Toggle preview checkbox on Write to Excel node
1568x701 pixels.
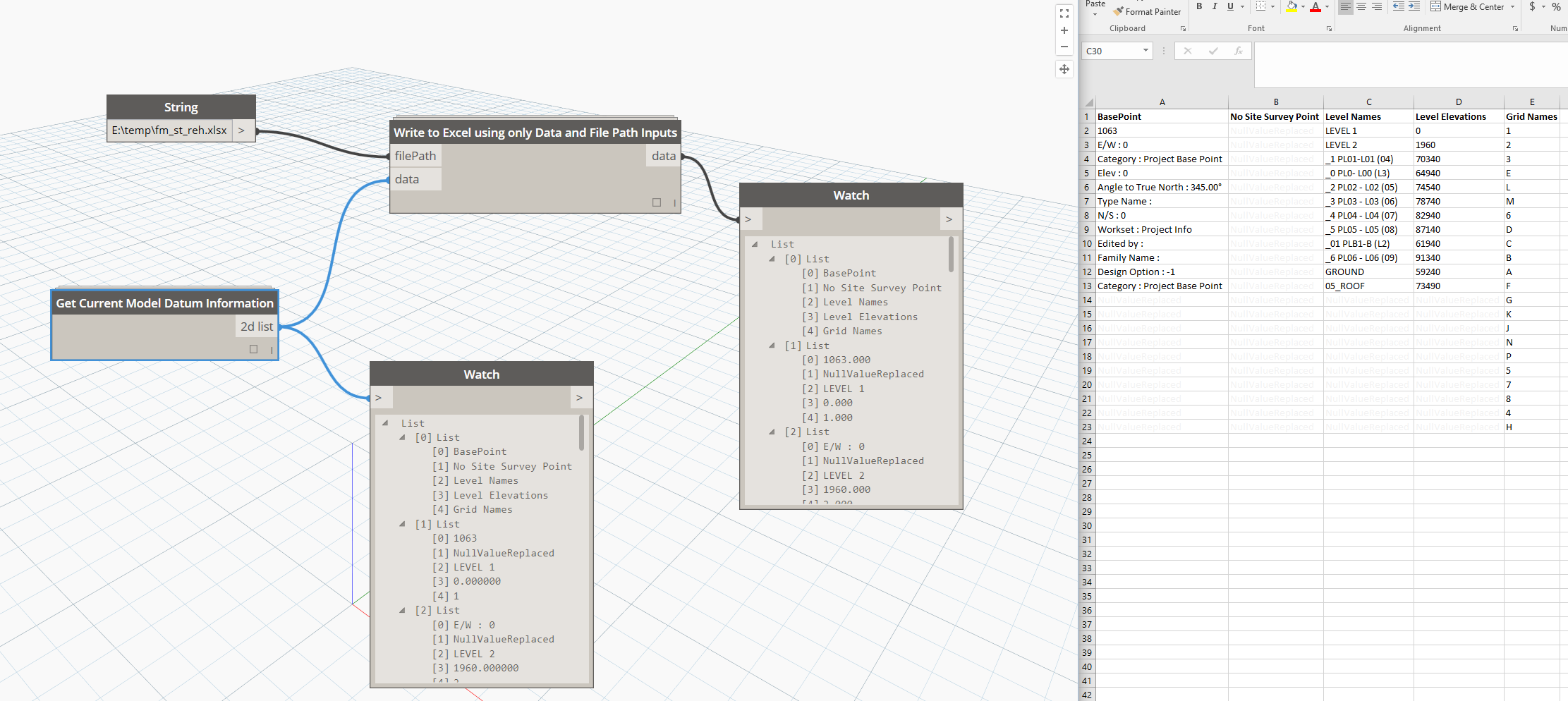tap(657, 202)
